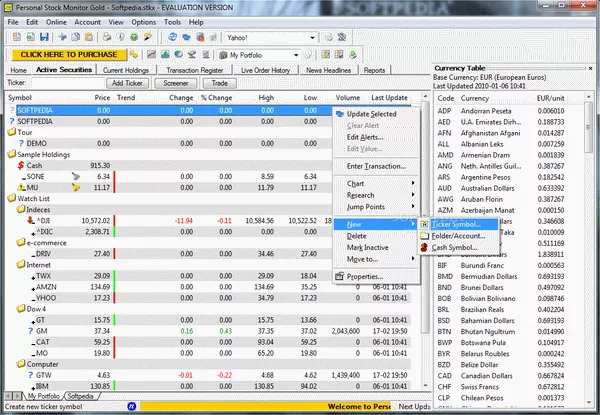The image size is (600, 415).
Task: Switch to the Transaction Register tab
Action: click(195, 70)
